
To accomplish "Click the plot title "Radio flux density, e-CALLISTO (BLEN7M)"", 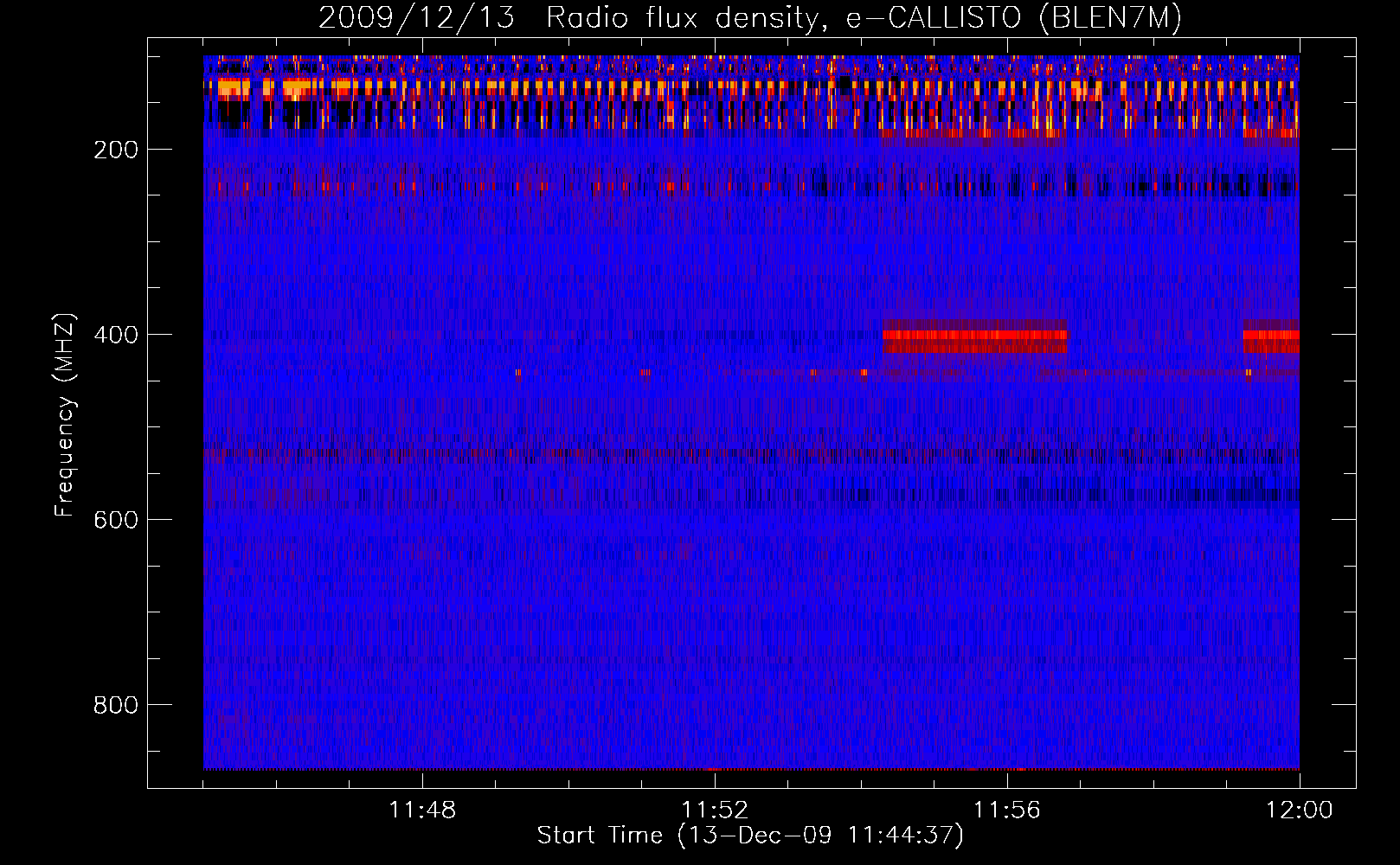I will click(864, 18).
